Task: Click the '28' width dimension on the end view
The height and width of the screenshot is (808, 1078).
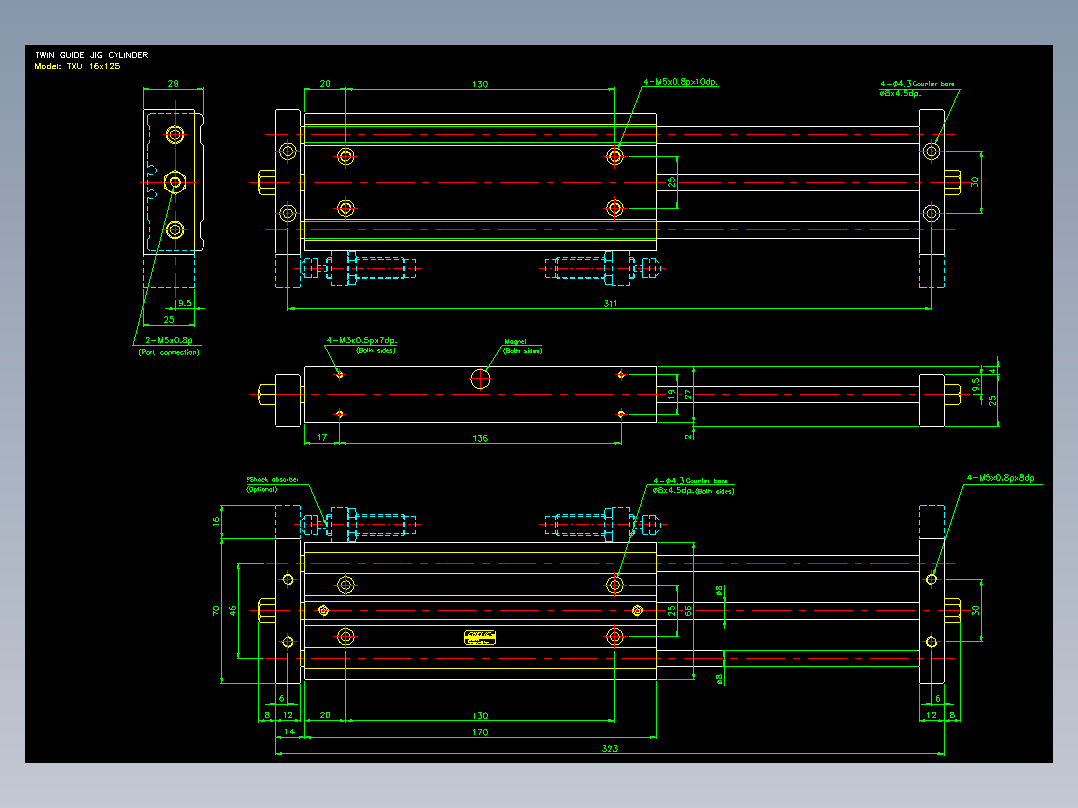Action: (173, 83)
